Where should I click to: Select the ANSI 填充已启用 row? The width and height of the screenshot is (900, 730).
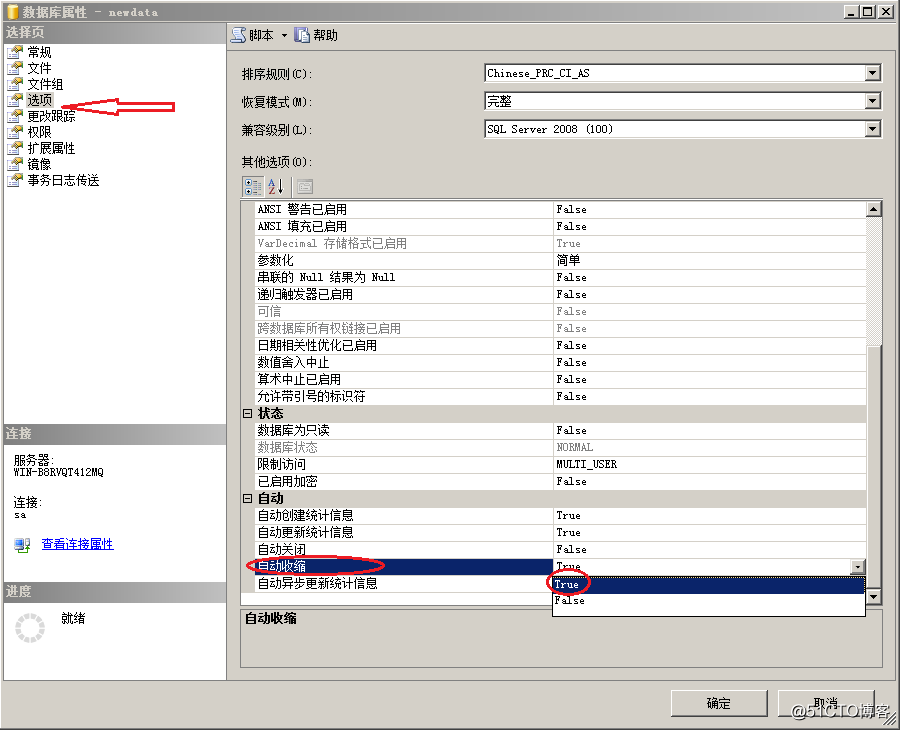[x=560, y=226]
